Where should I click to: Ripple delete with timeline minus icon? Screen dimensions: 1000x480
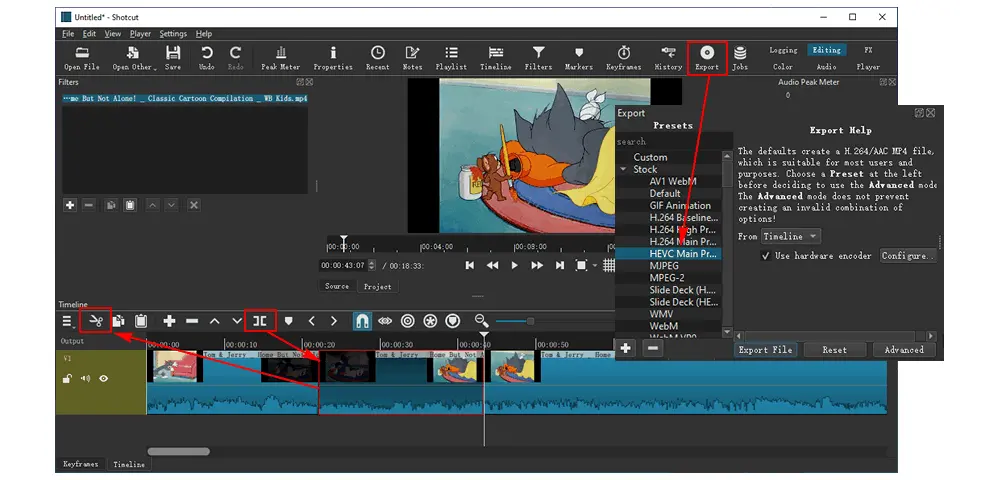point(192,321)
